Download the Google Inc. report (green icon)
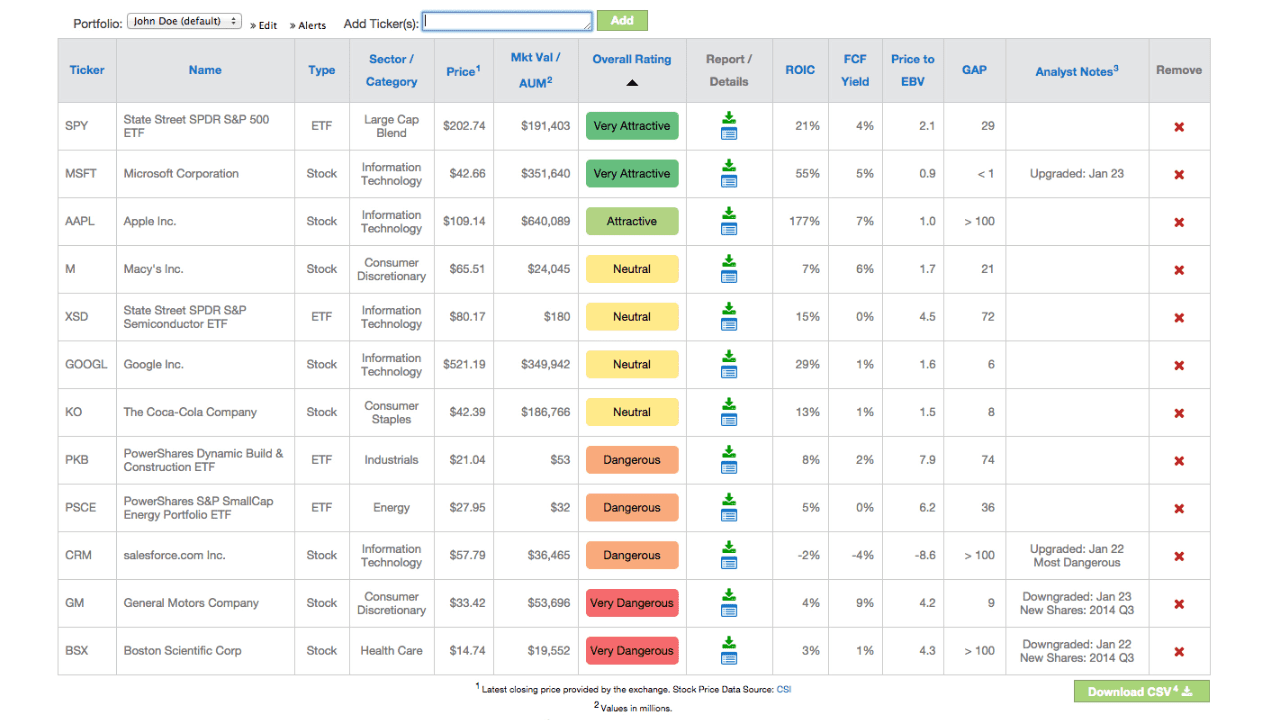1280x720 pixels. [729, 356]
